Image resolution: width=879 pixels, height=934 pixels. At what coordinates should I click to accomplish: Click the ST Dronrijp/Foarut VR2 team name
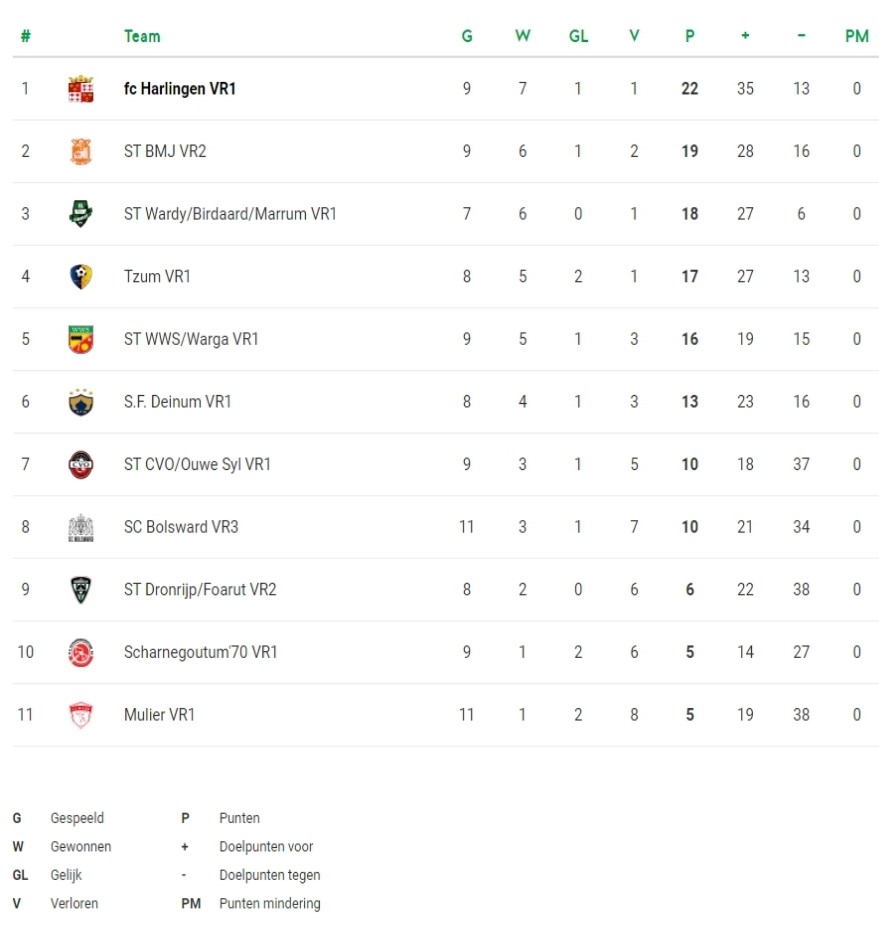click(x=200, y=589)
